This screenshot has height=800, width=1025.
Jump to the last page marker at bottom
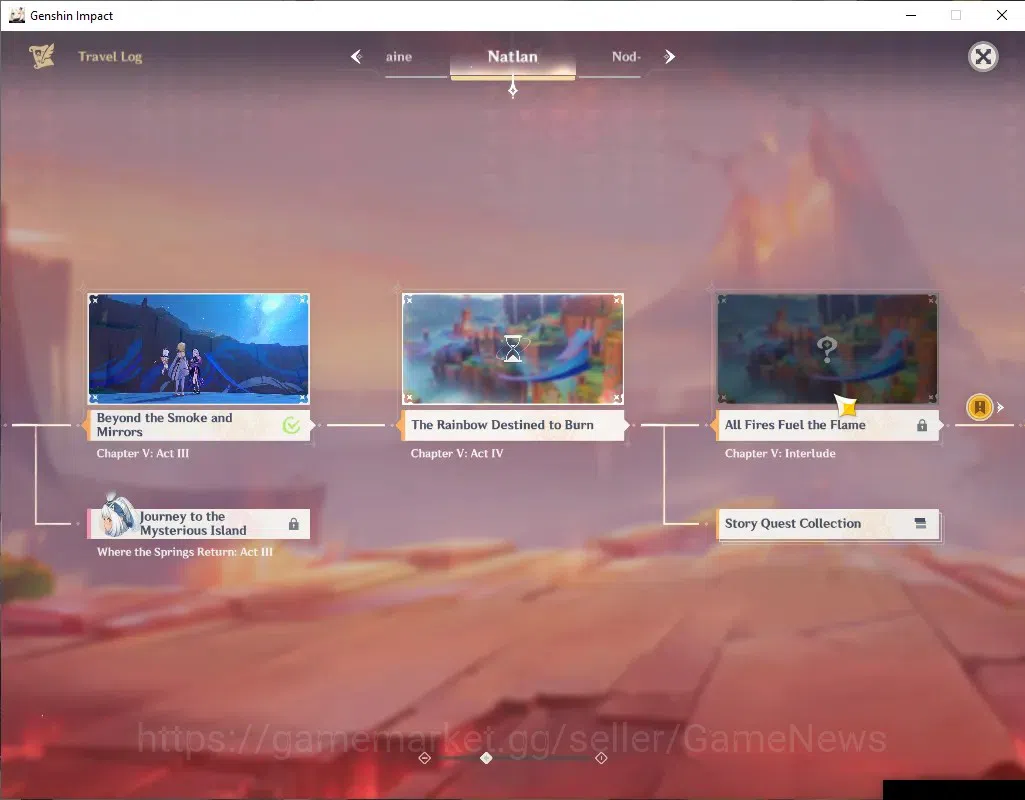[601, 758]
